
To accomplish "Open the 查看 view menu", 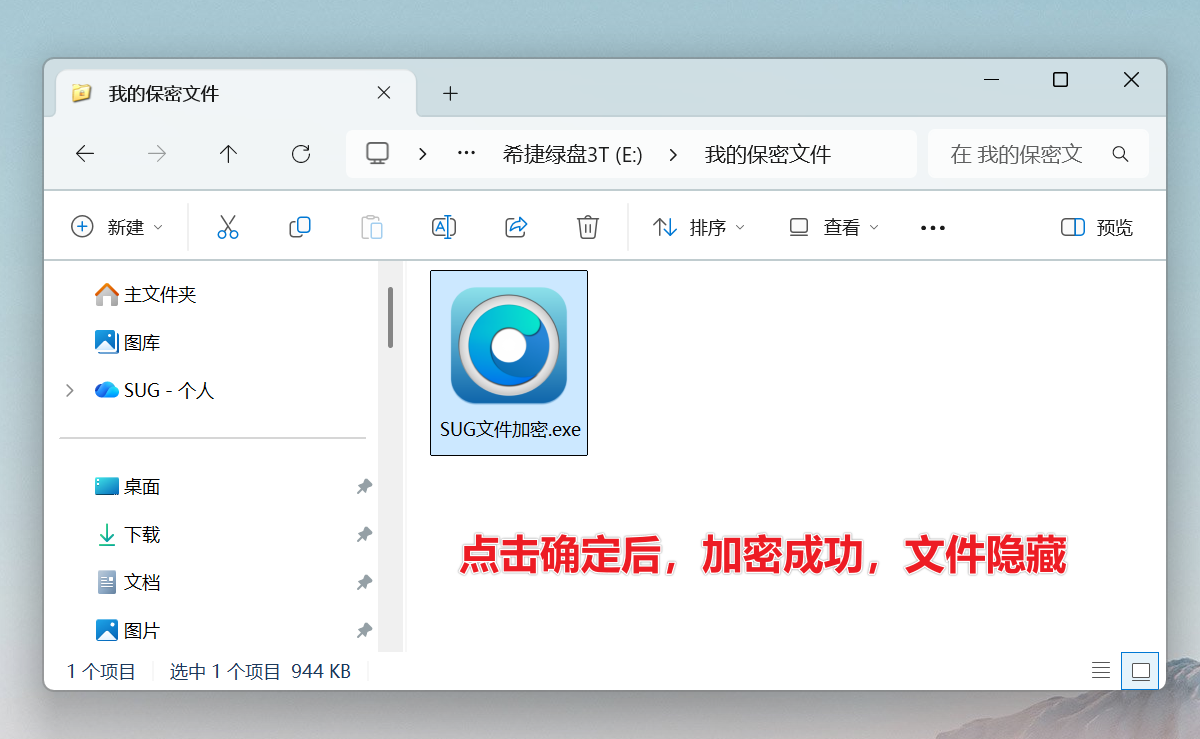I will (834, 227).
